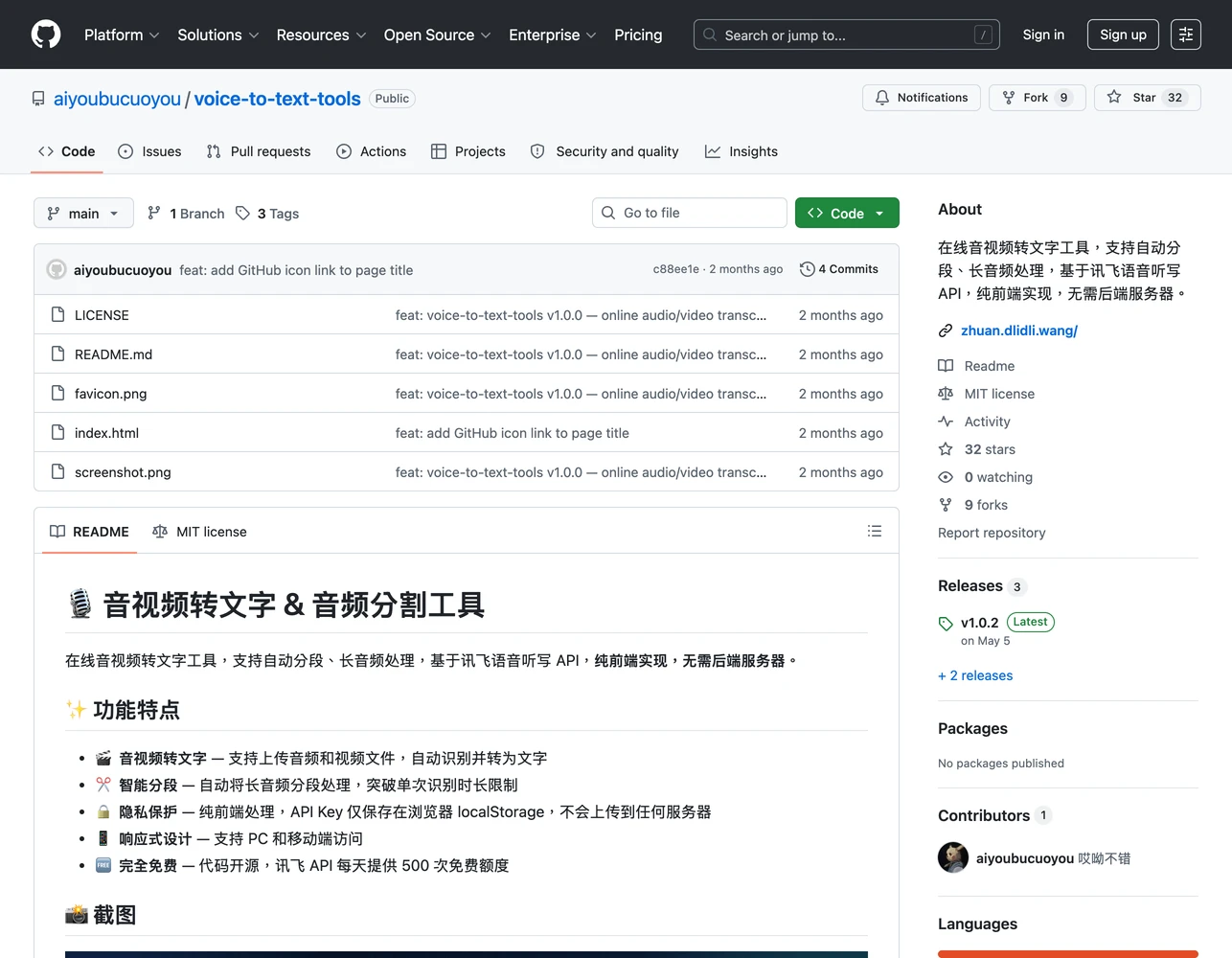The image size is (1232, 958).
Task: Click the link icon beside website URL
Action: [946, 331]
